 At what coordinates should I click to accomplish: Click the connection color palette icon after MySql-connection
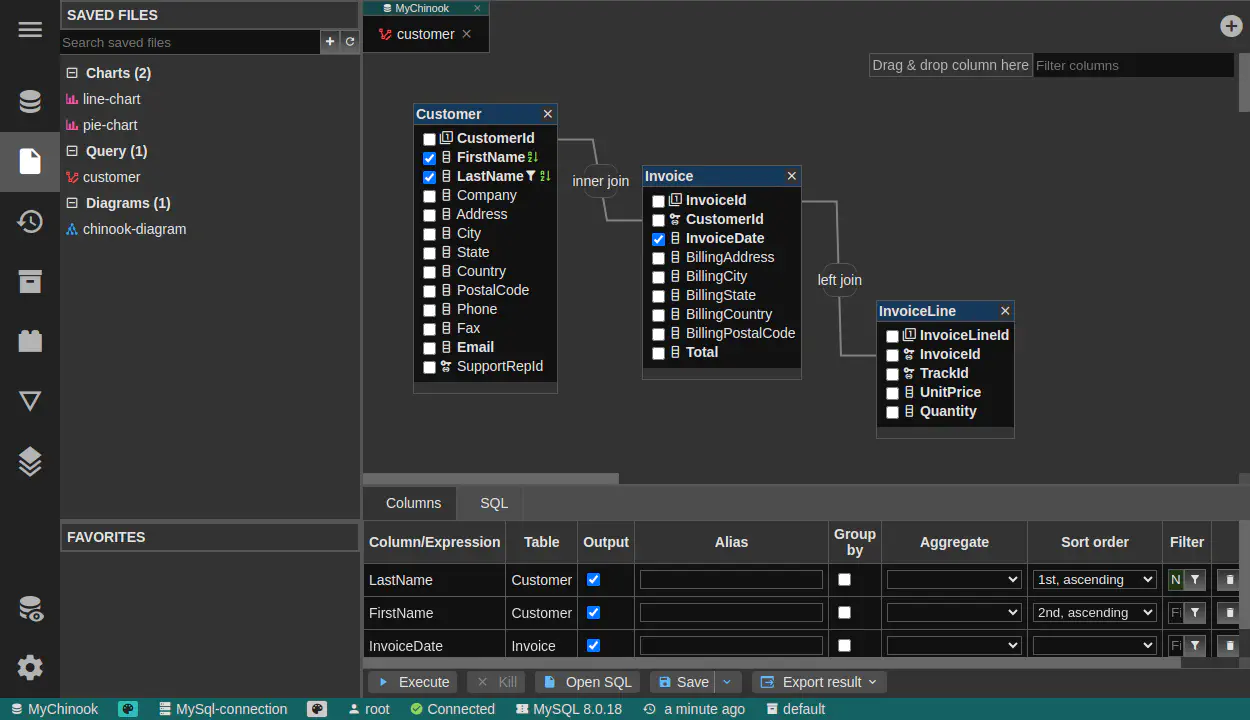317,709
